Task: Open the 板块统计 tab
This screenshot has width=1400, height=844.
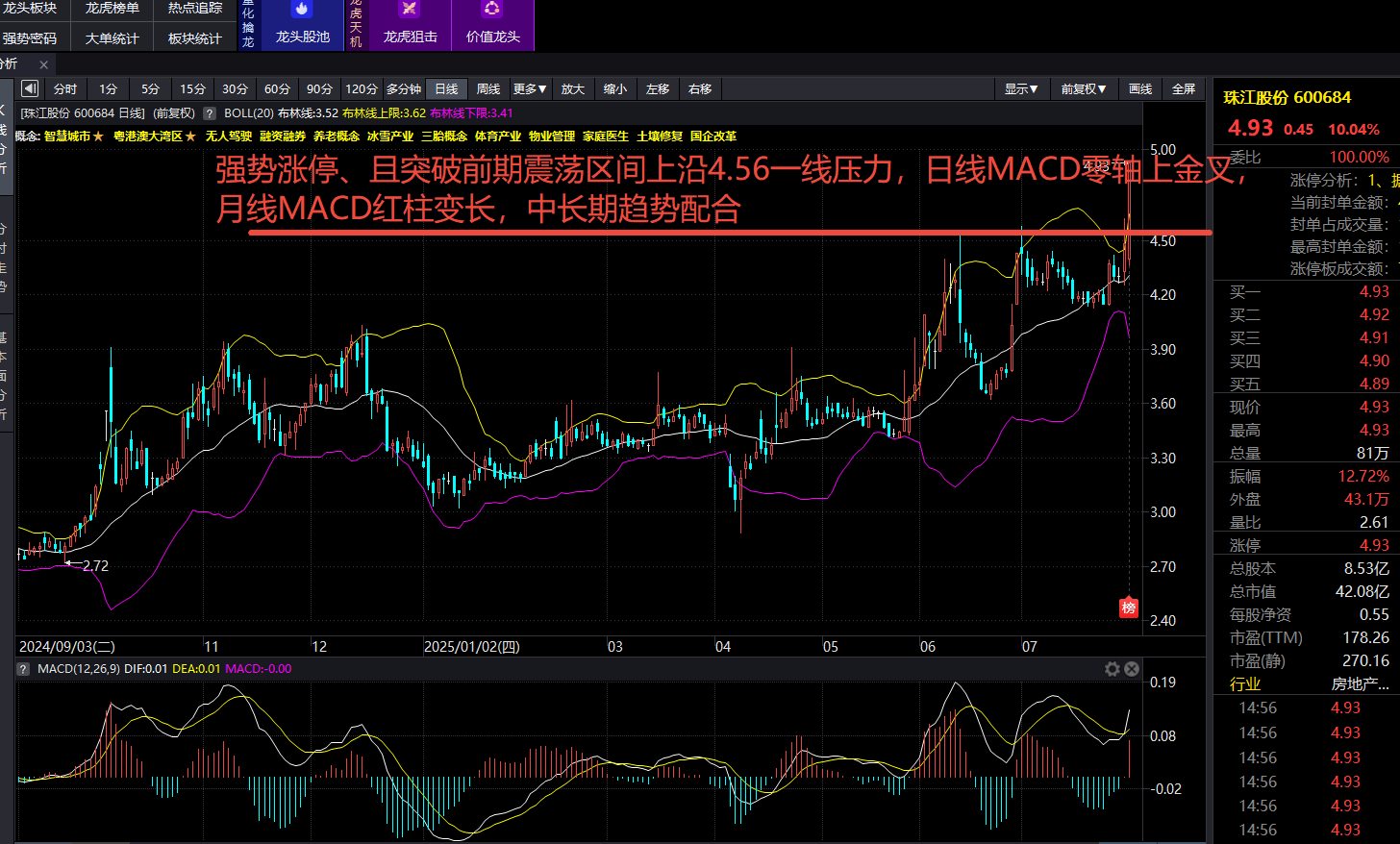Action: coord(195,38)
